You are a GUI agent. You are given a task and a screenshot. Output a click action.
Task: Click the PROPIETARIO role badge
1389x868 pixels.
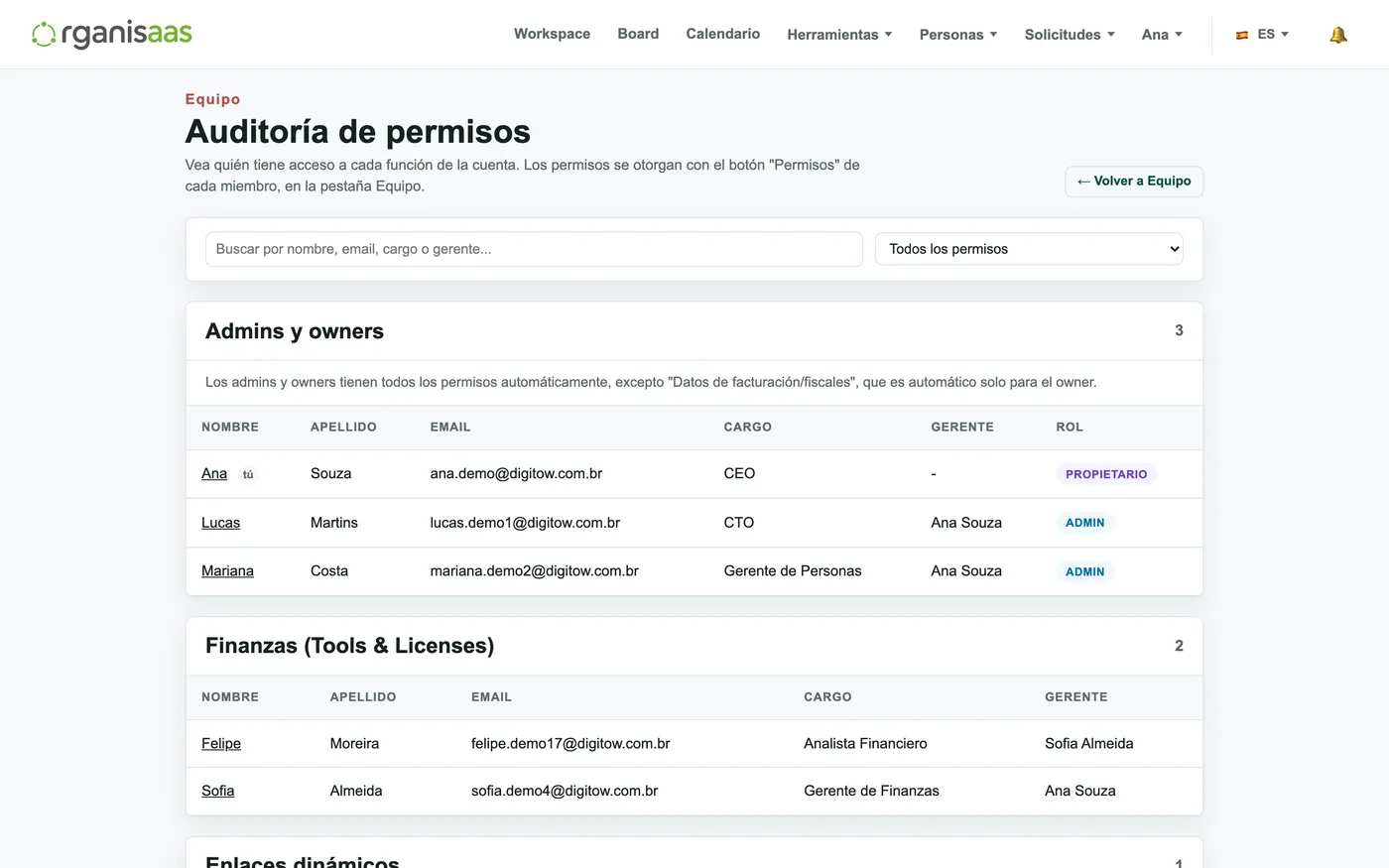click(x=1106, y=474)
